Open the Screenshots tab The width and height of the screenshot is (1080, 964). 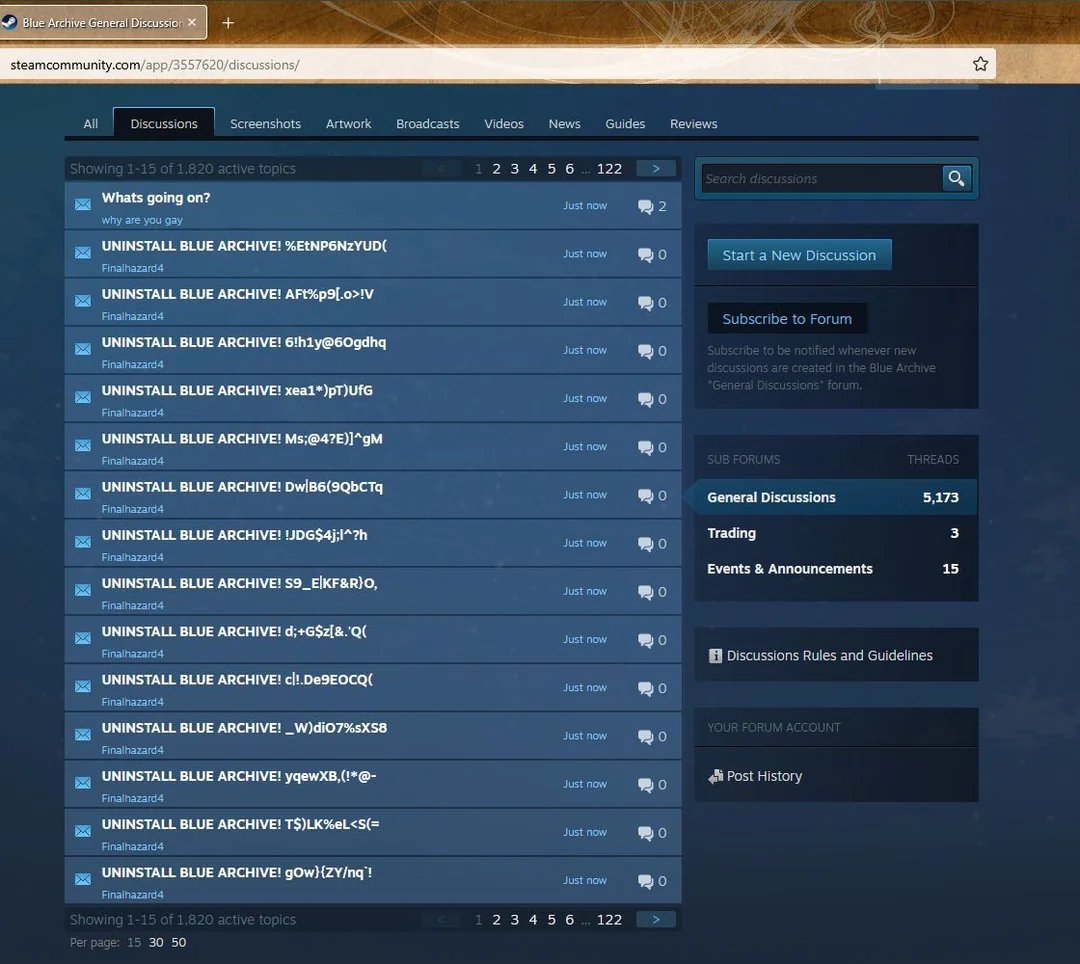[x=265, y=124]
